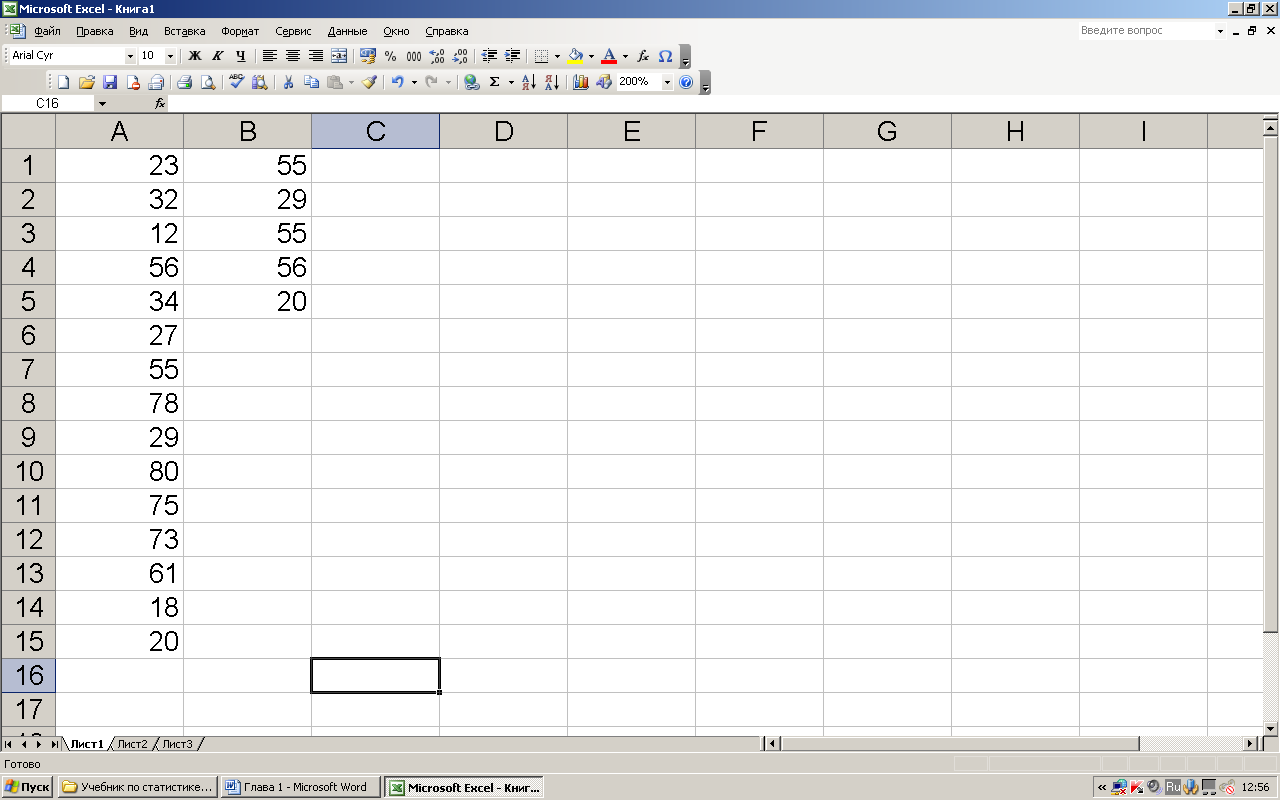
Task: Toggle bold formatting (Ж button)
Action: point(195,56)
